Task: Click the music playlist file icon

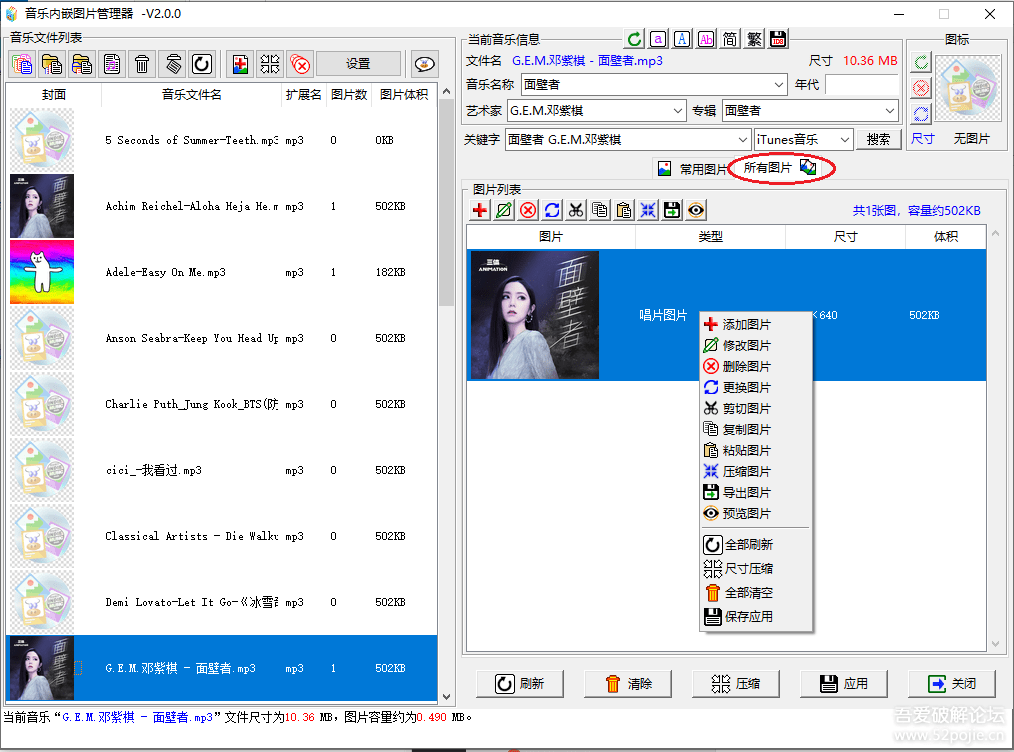Action: pyautogui.click(x=112, y=64)
